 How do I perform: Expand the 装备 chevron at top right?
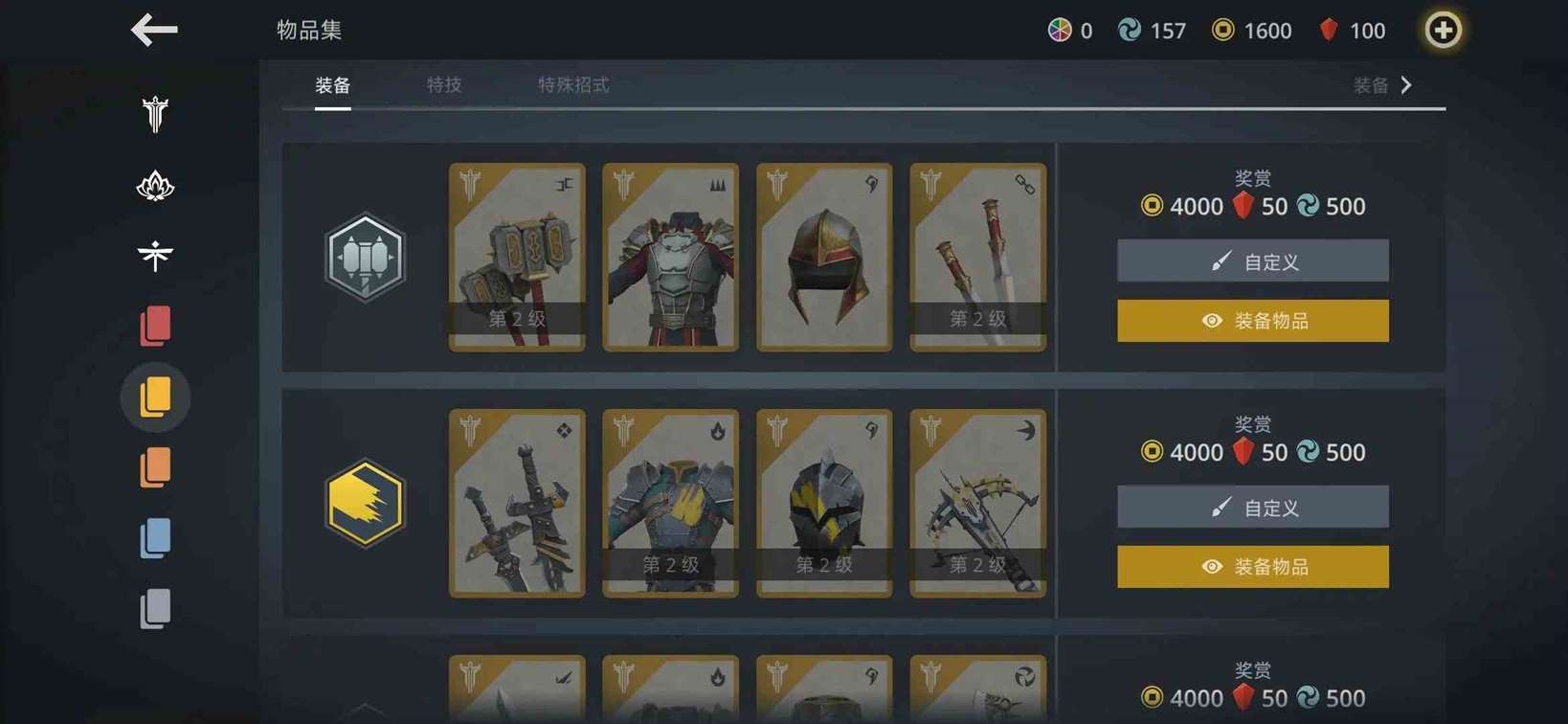tap(1383, 85)
